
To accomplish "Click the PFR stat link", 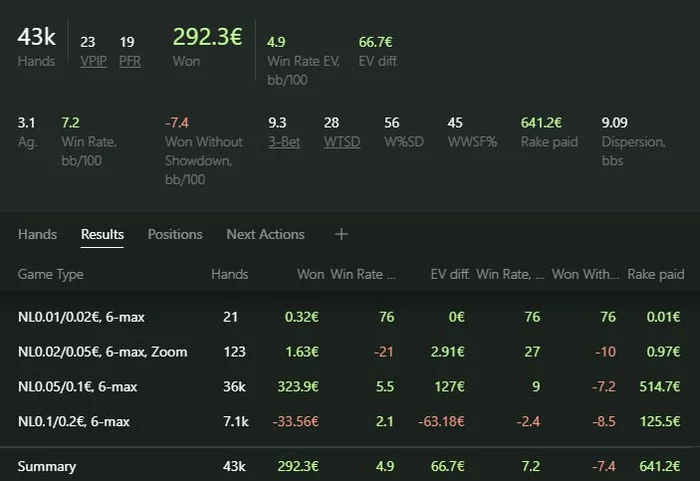I will pos(130,61).
